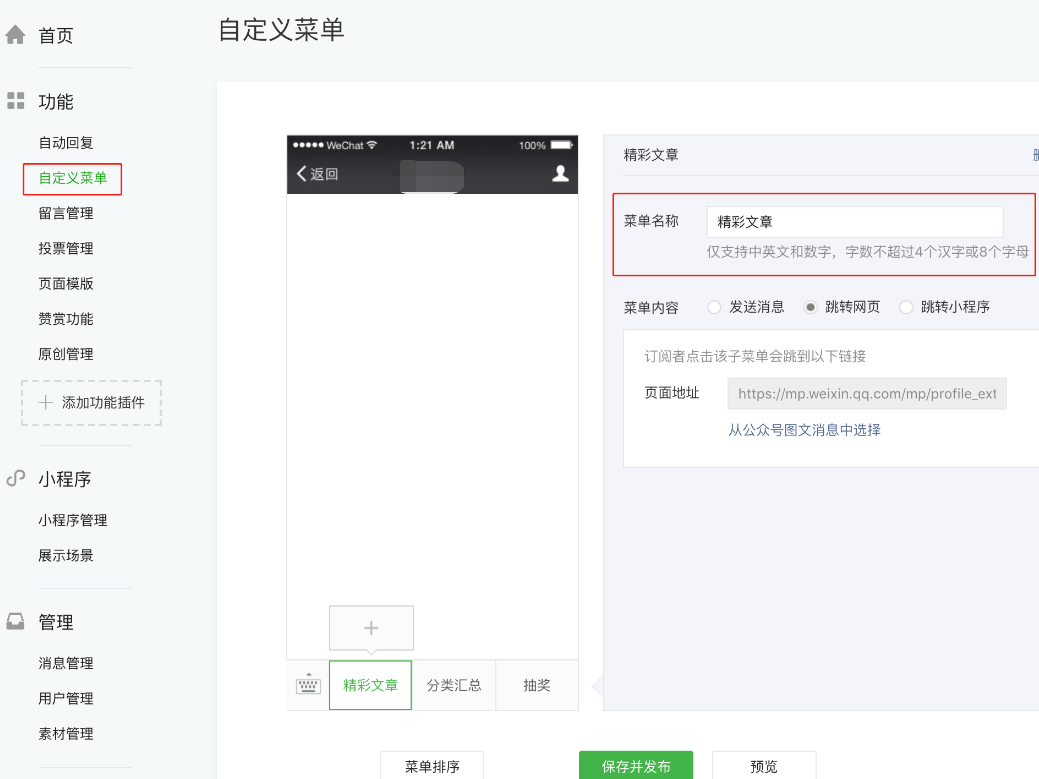Viewport: 1039px width, 779px height.
Task: Select the 跳转小程序 radio option
Action: (x=906, y=307)
